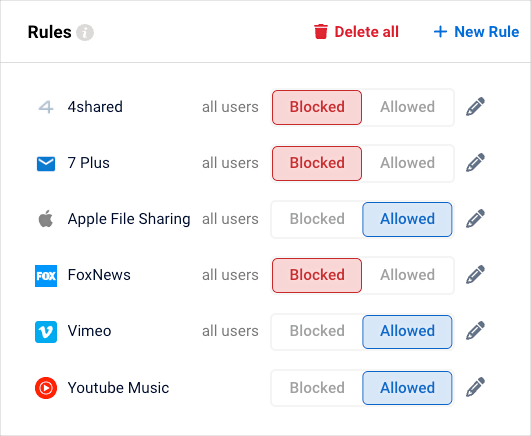
Task: Click the trash icon for Delete all
Action: pyautogui.click(x=321, y=32)
